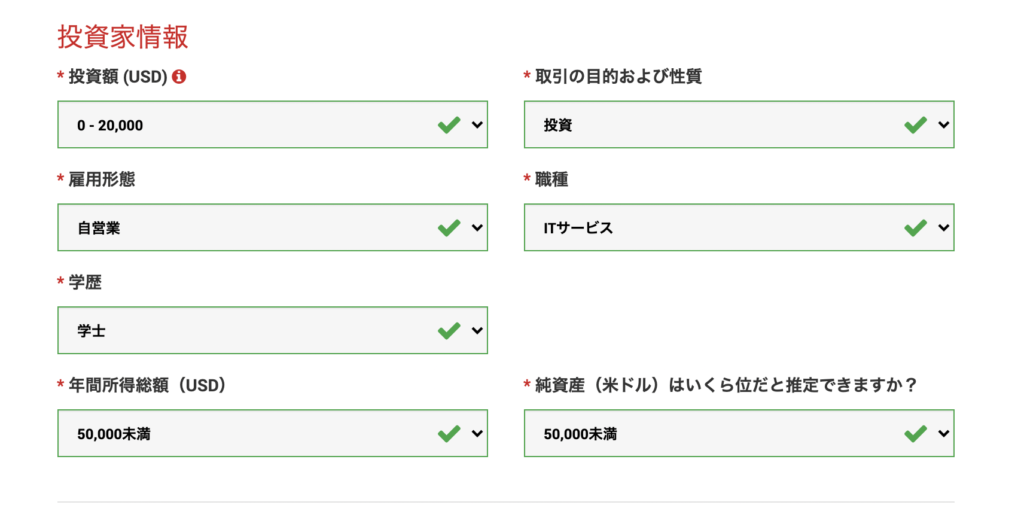Click the green checkmark in the 雇用形態 field
This screenshot has height=505, width=1024.
click(449, 228)
